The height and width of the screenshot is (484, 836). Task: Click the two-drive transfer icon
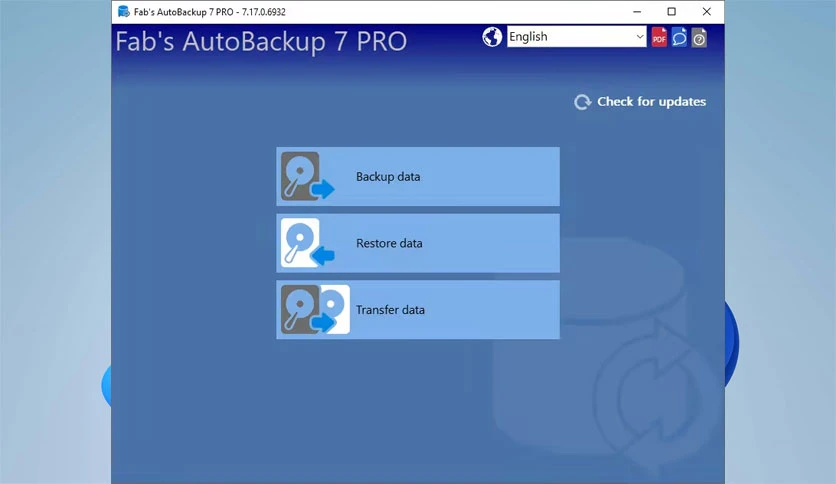[x=315, y=309]
